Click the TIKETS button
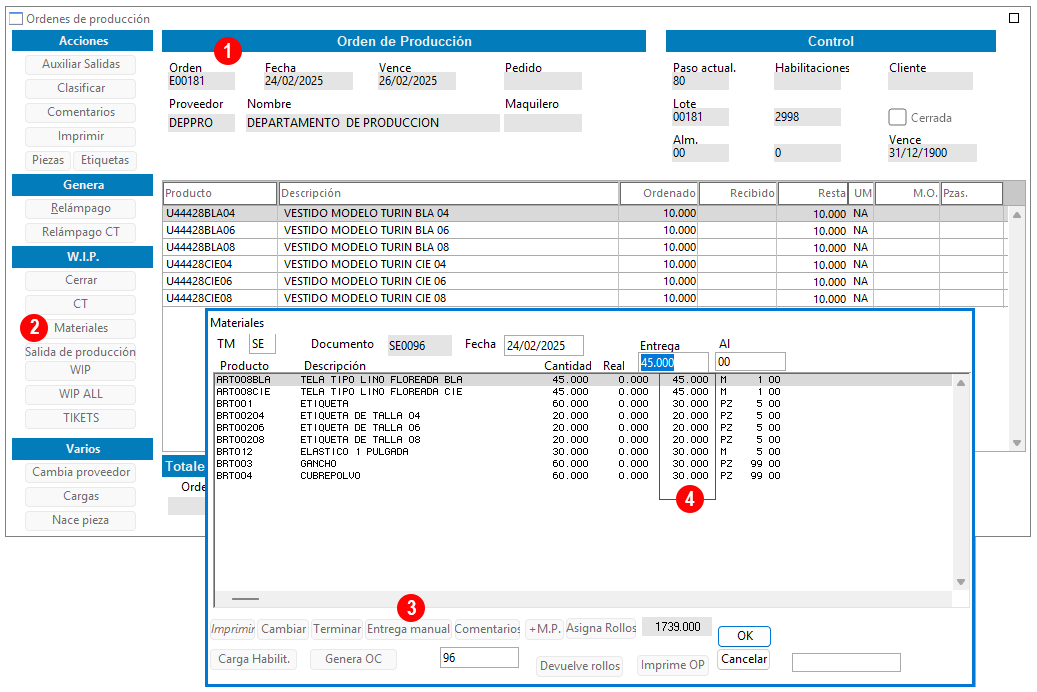Screen dimensions: 1037x692 81,418
